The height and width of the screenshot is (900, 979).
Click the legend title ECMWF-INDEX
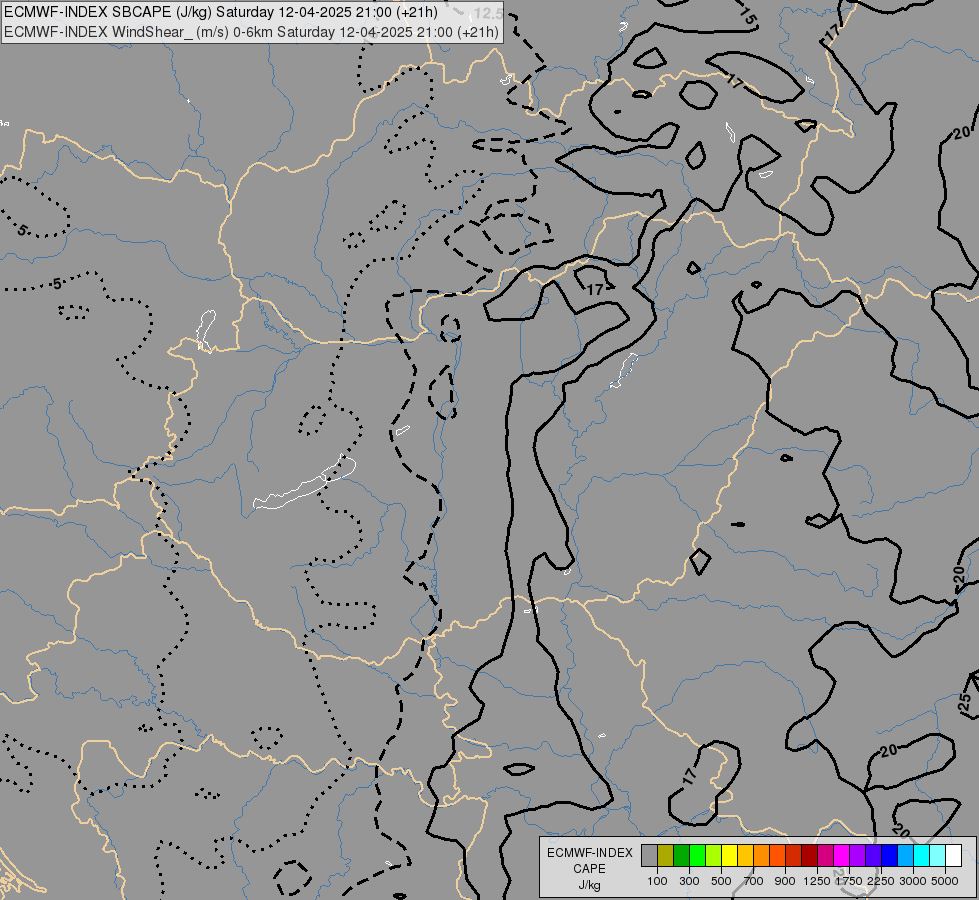[x=590, y=853]
